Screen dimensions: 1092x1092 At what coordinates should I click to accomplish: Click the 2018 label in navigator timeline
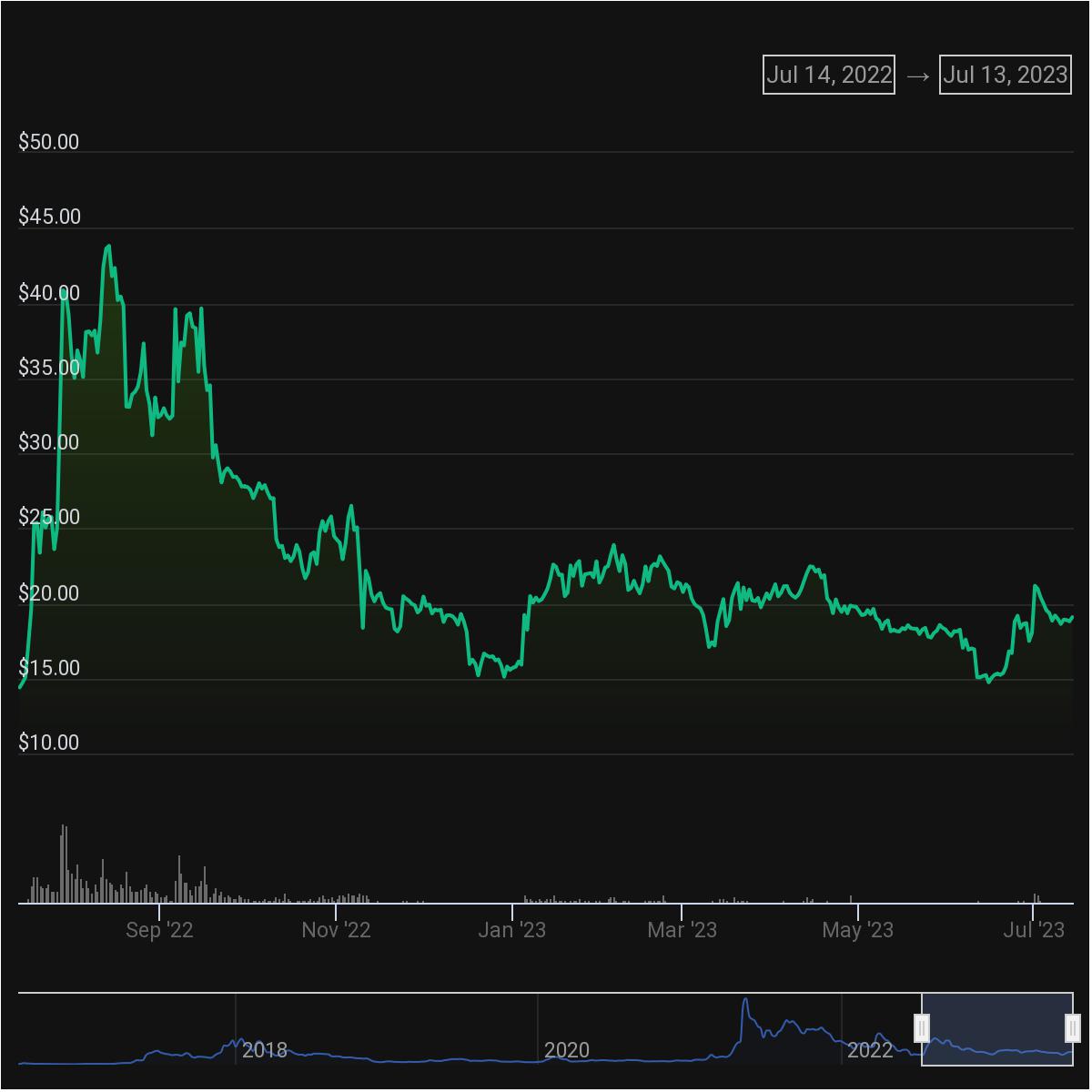click(265, 1050)
